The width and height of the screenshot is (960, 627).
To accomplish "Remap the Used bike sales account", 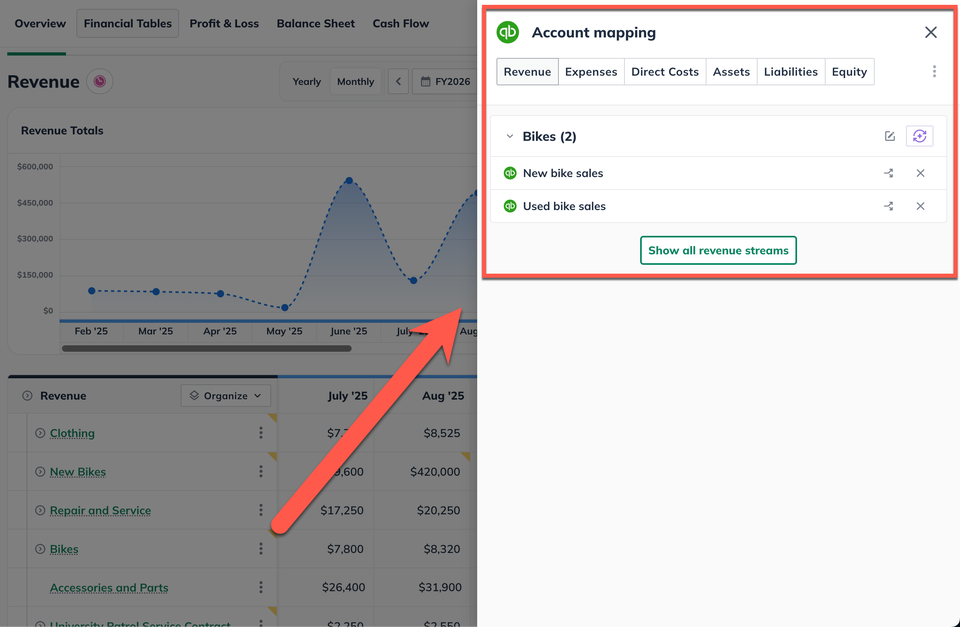I will (888, 206).
